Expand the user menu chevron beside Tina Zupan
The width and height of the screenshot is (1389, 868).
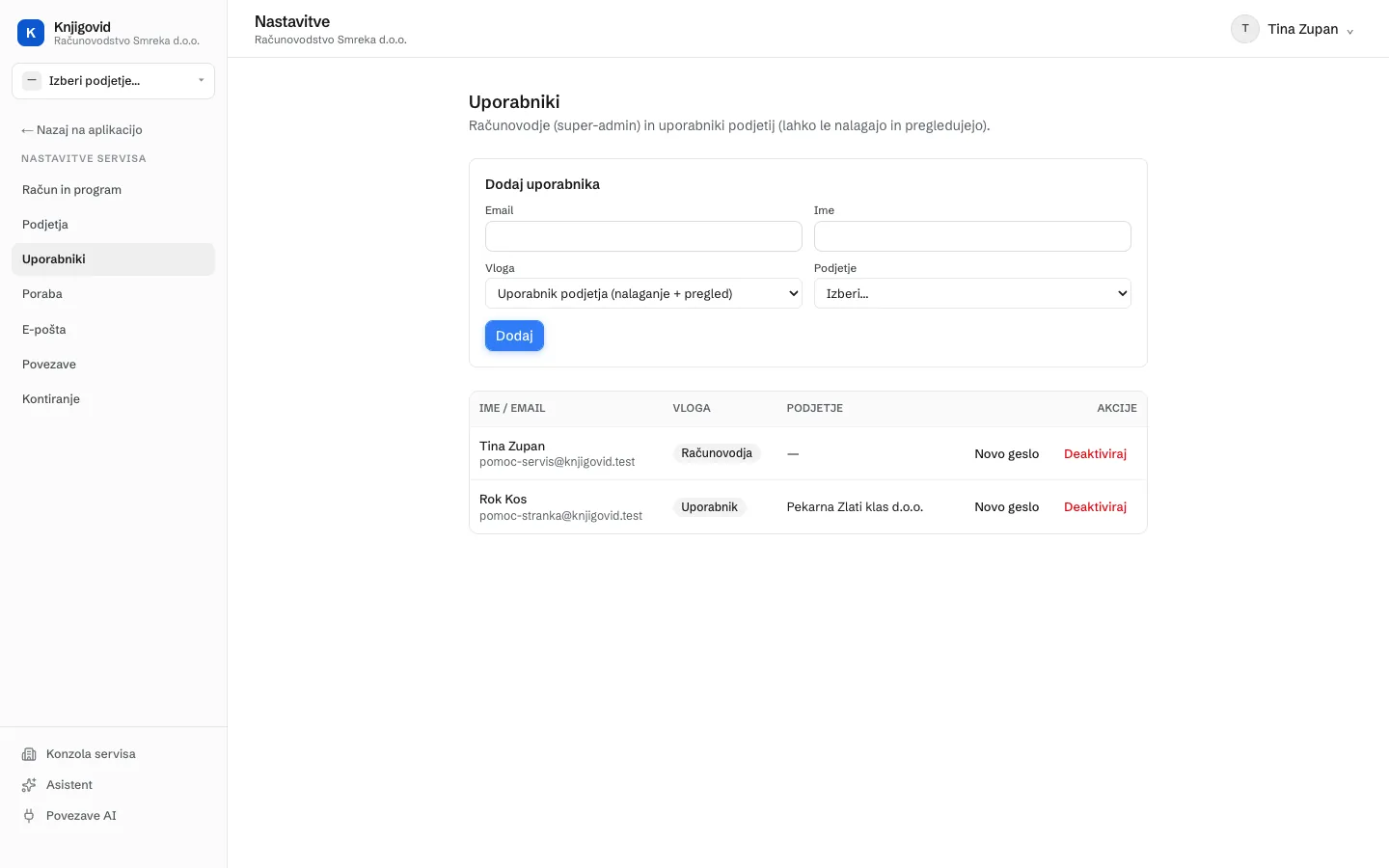(x=1349, y=31)
